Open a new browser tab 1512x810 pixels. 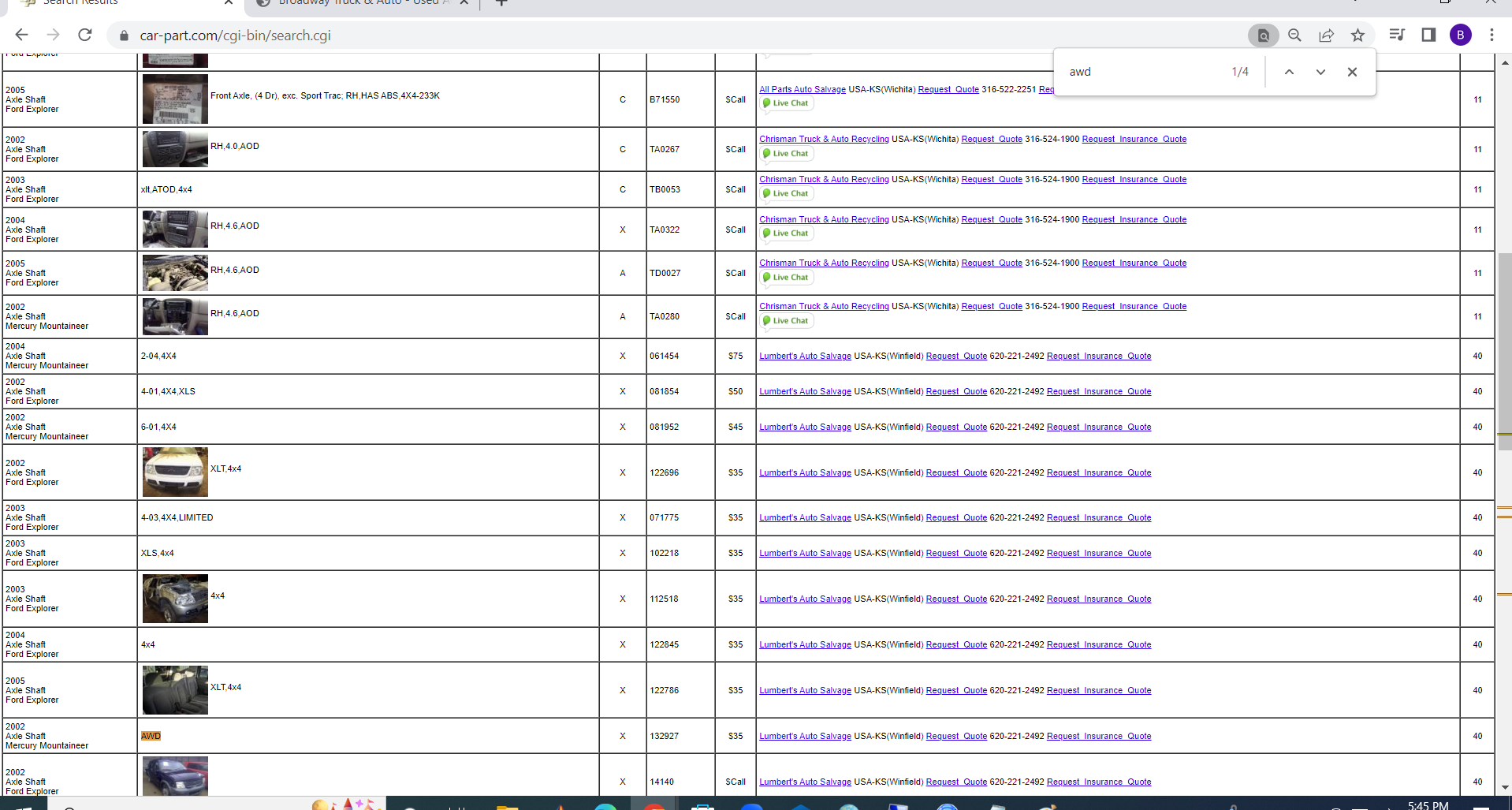(x=501, y=3)
